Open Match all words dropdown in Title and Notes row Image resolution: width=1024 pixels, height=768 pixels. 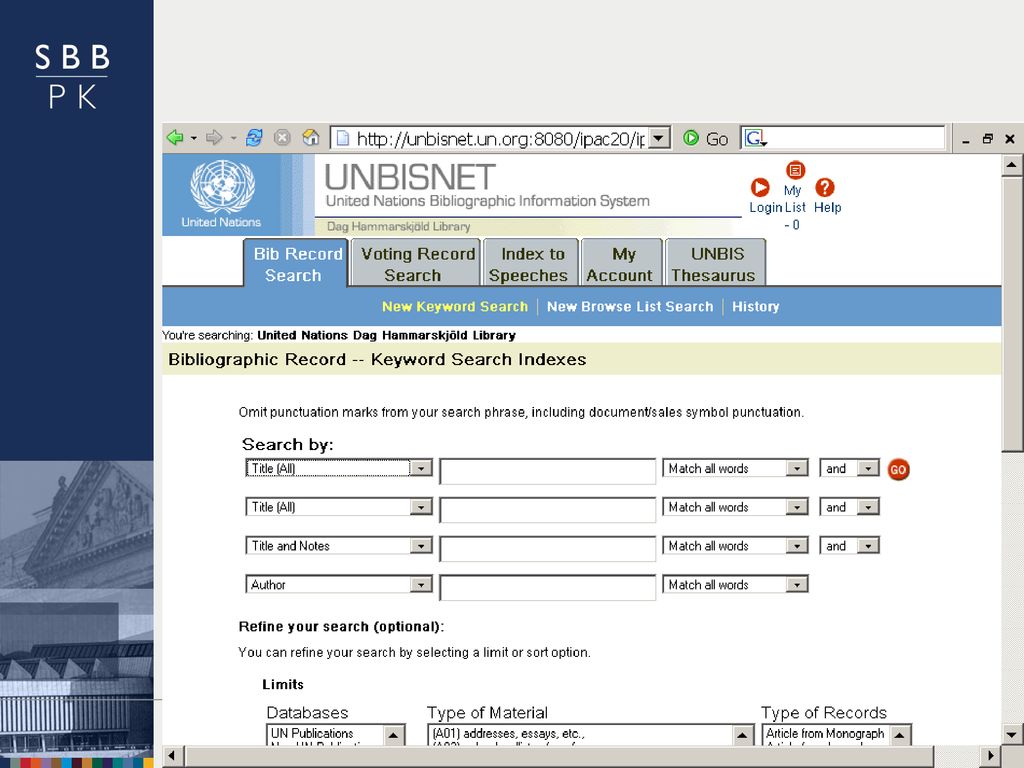click(x=797, y=546)
